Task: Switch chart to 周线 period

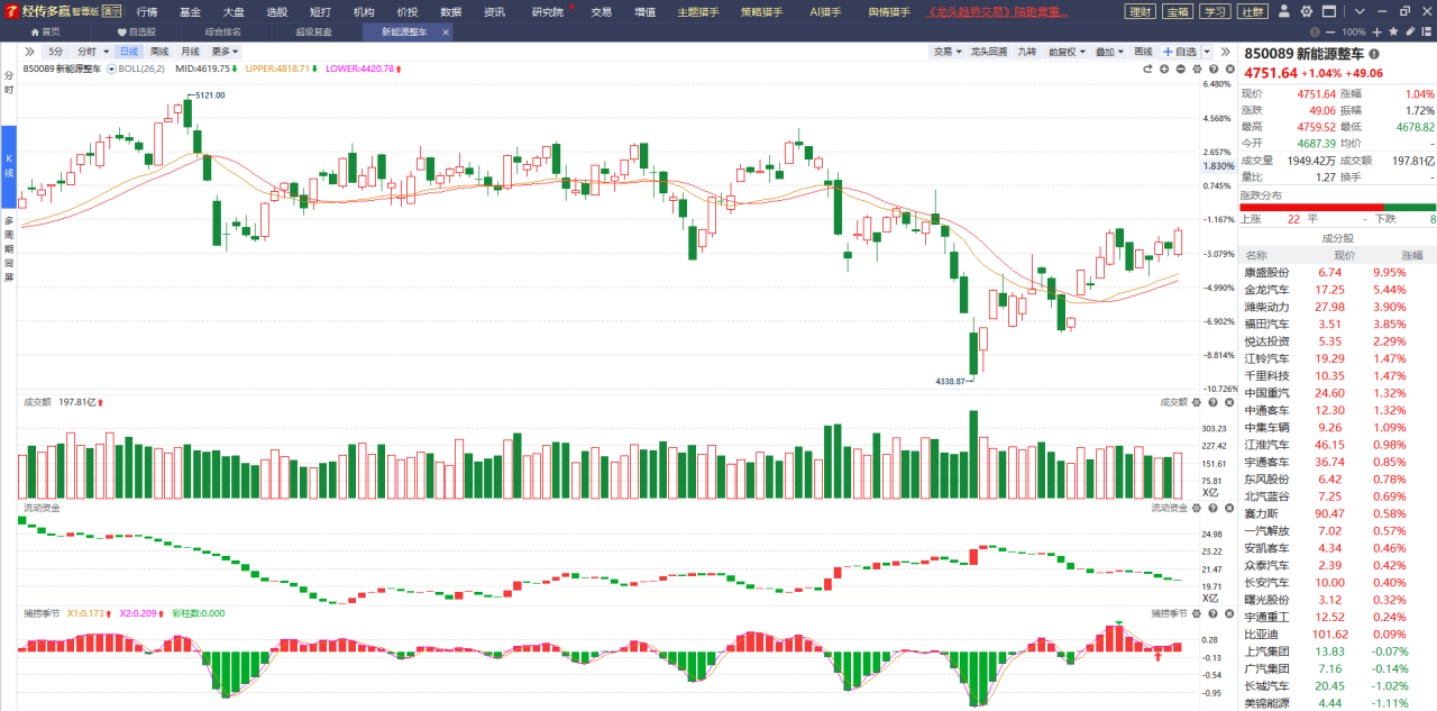Action: [159, 51]
